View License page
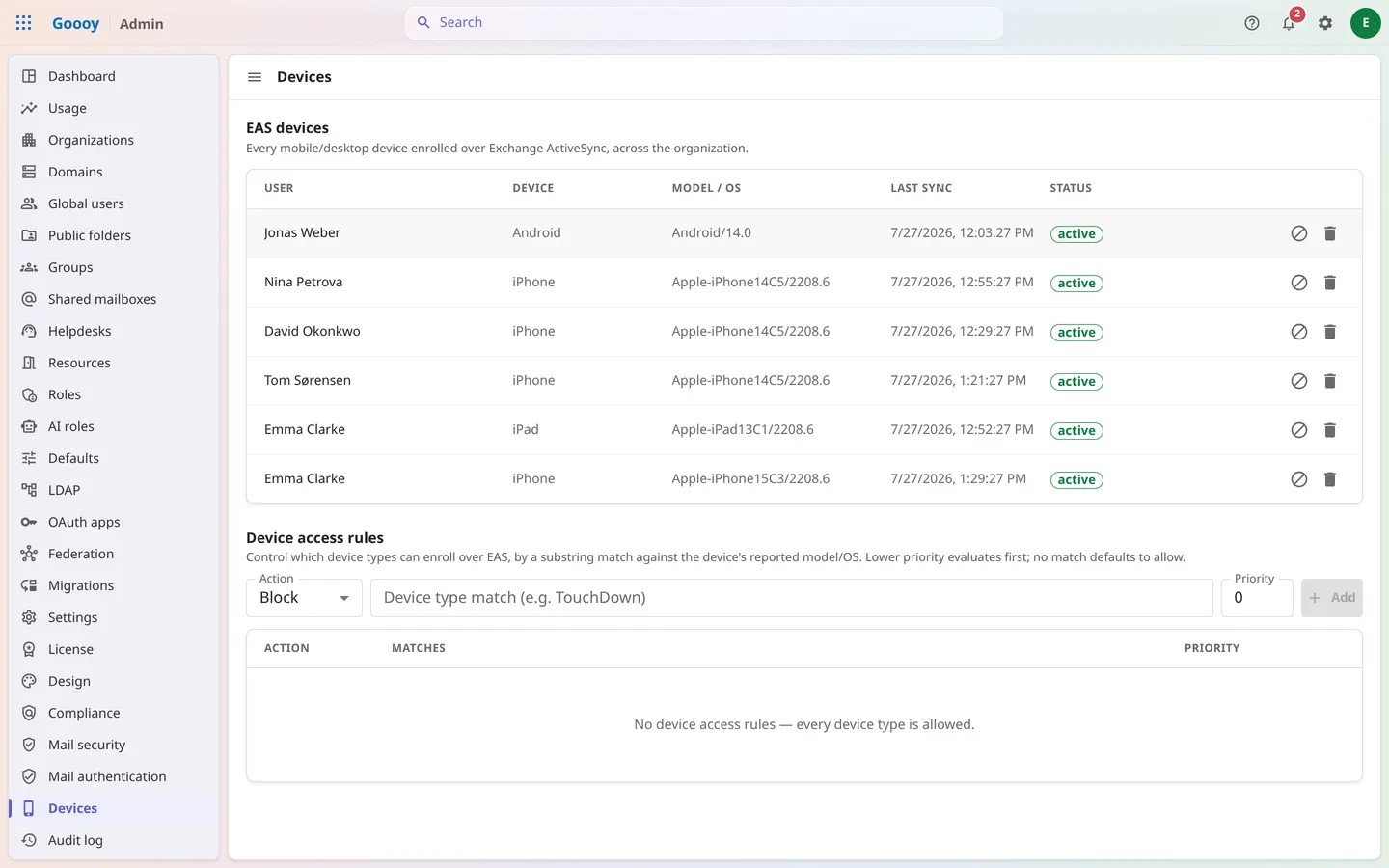Screen dimensions: 1389x868 [114, 649]
